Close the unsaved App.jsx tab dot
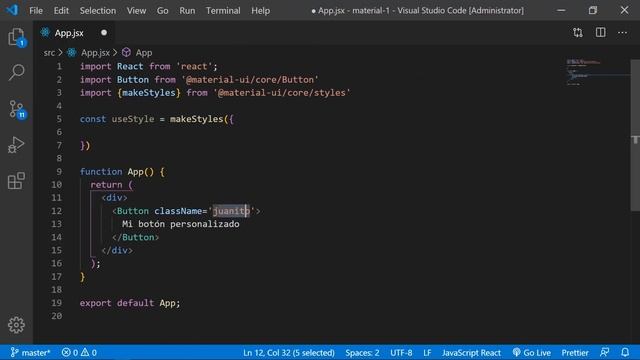The width and height of the screenshot is (640, 360). click(104, 33)
